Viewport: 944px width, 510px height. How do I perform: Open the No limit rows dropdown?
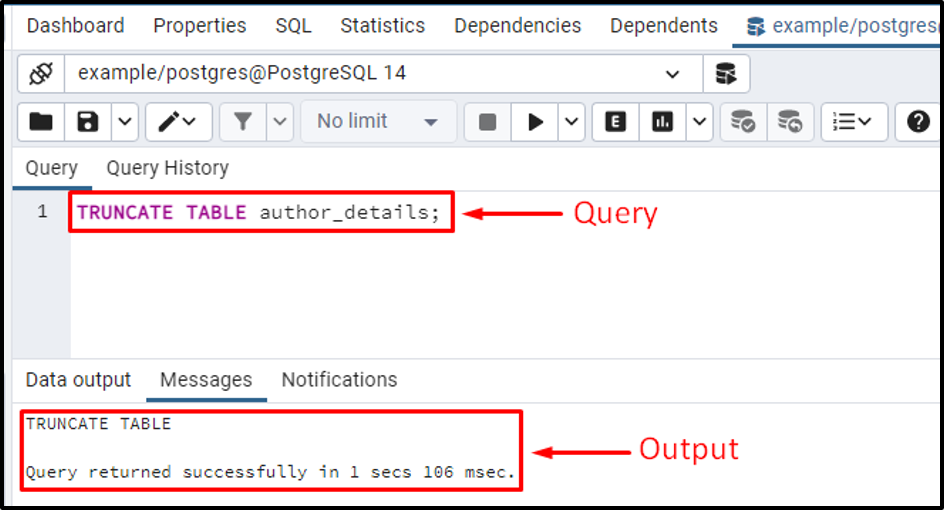pos(378,122)
